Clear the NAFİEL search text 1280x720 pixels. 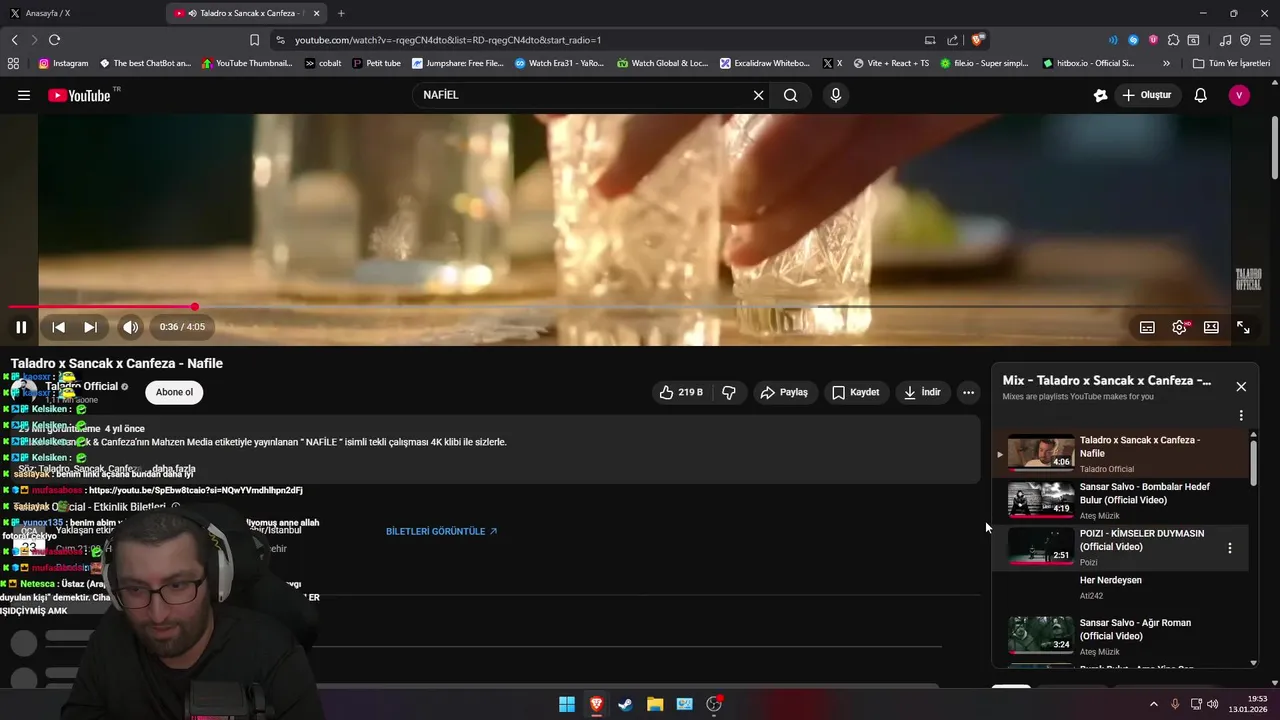click(758, 95)
